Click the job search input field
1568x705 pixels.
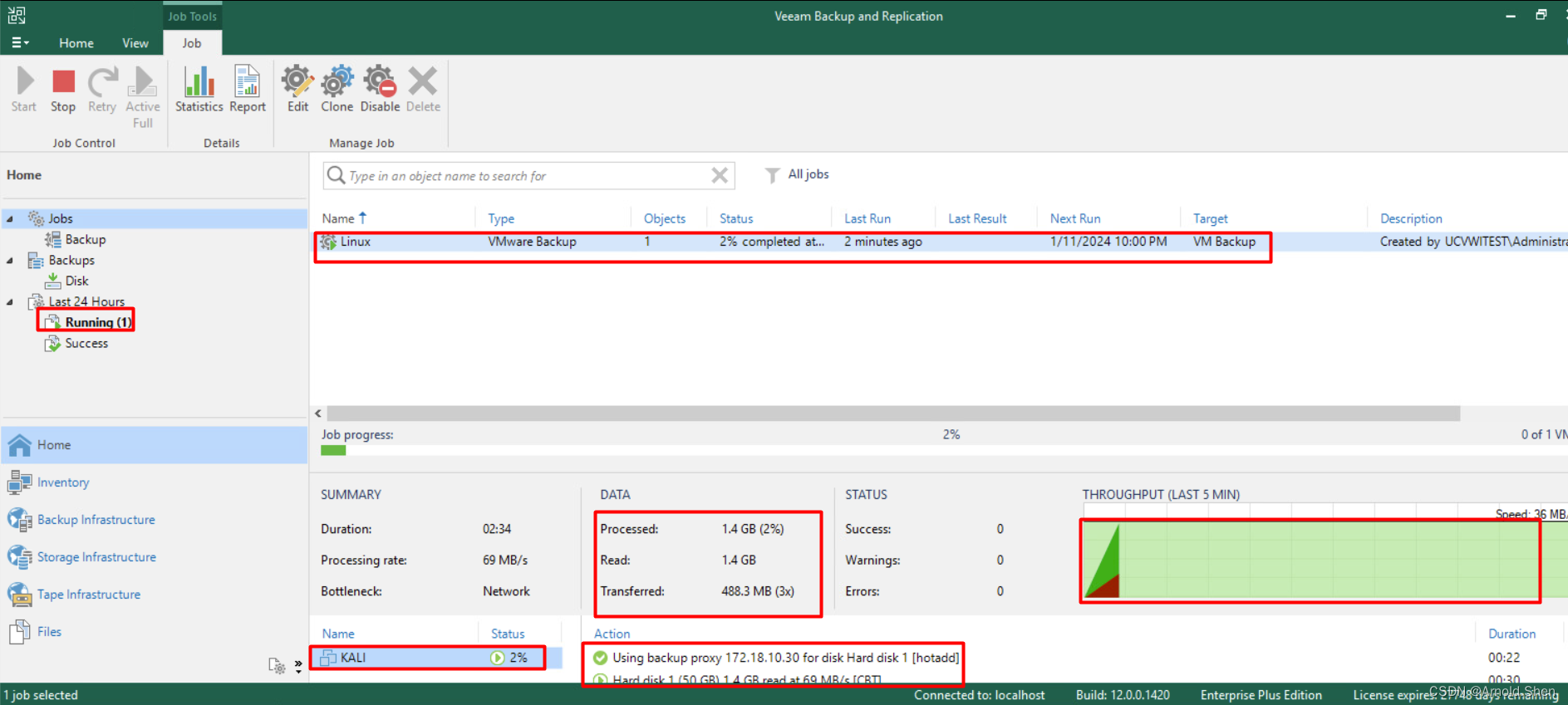click(x=528, y=175)
